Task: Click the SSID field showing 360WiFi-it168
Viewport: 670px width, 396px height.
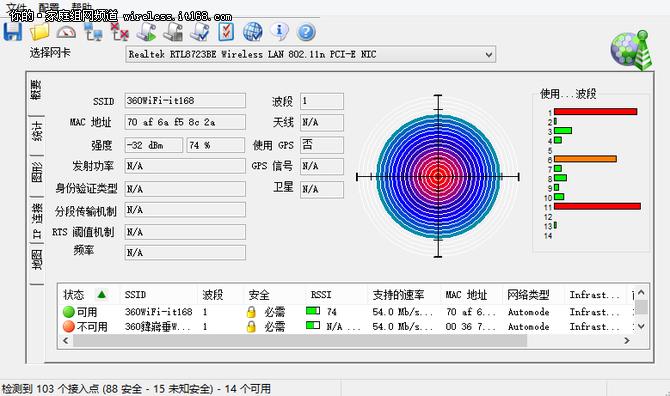Action: point(185,100)
